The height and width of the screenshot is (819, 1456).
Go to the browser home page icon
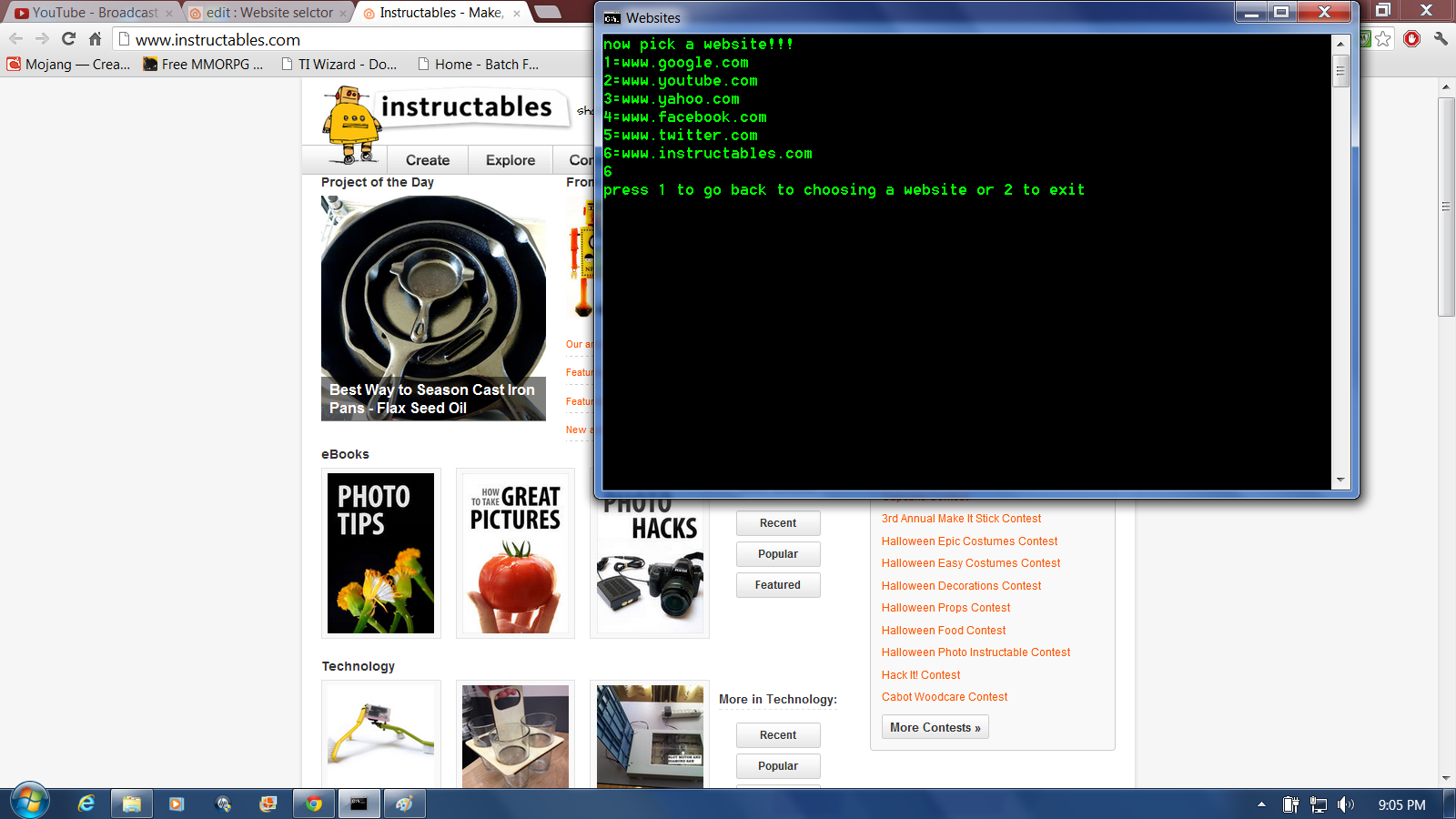95,39
